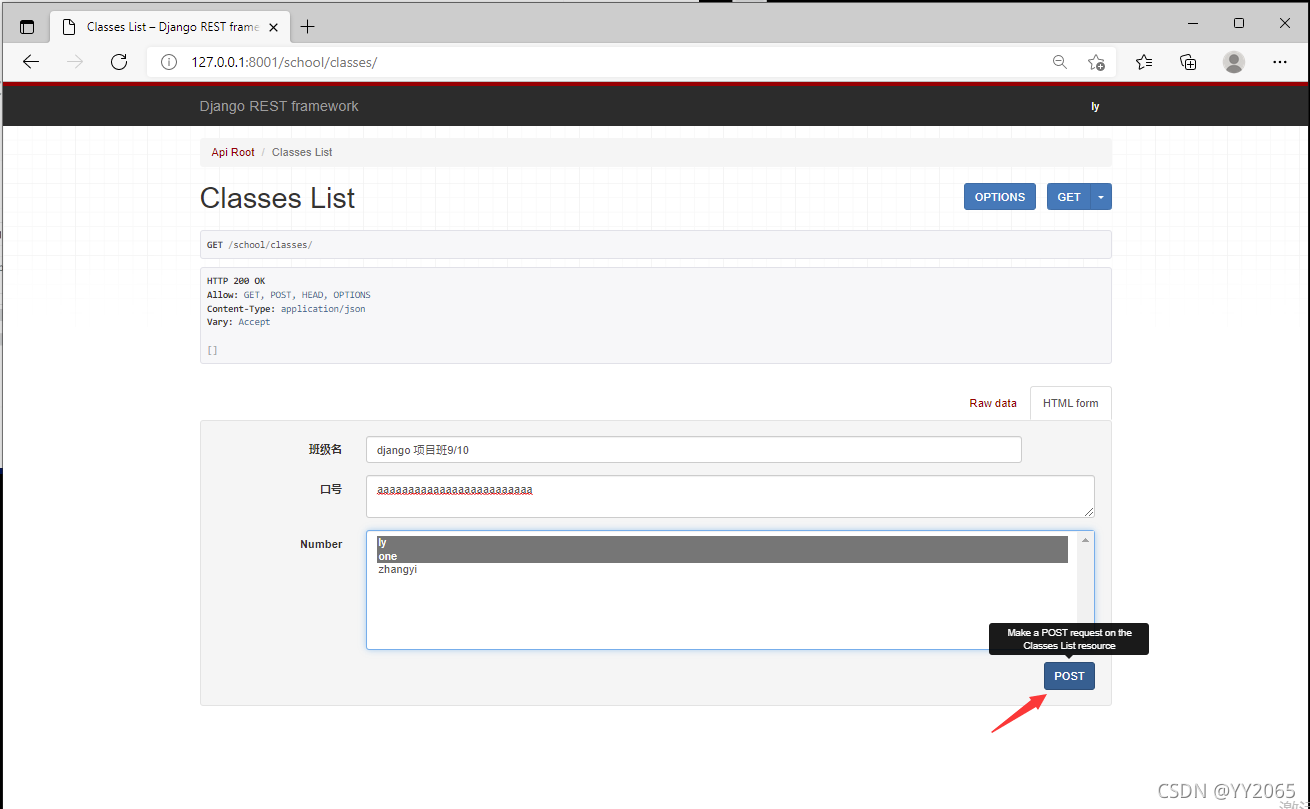Select the Classes List browser tab
Viewport: 1310px width, 809px height.
[170, 27]
